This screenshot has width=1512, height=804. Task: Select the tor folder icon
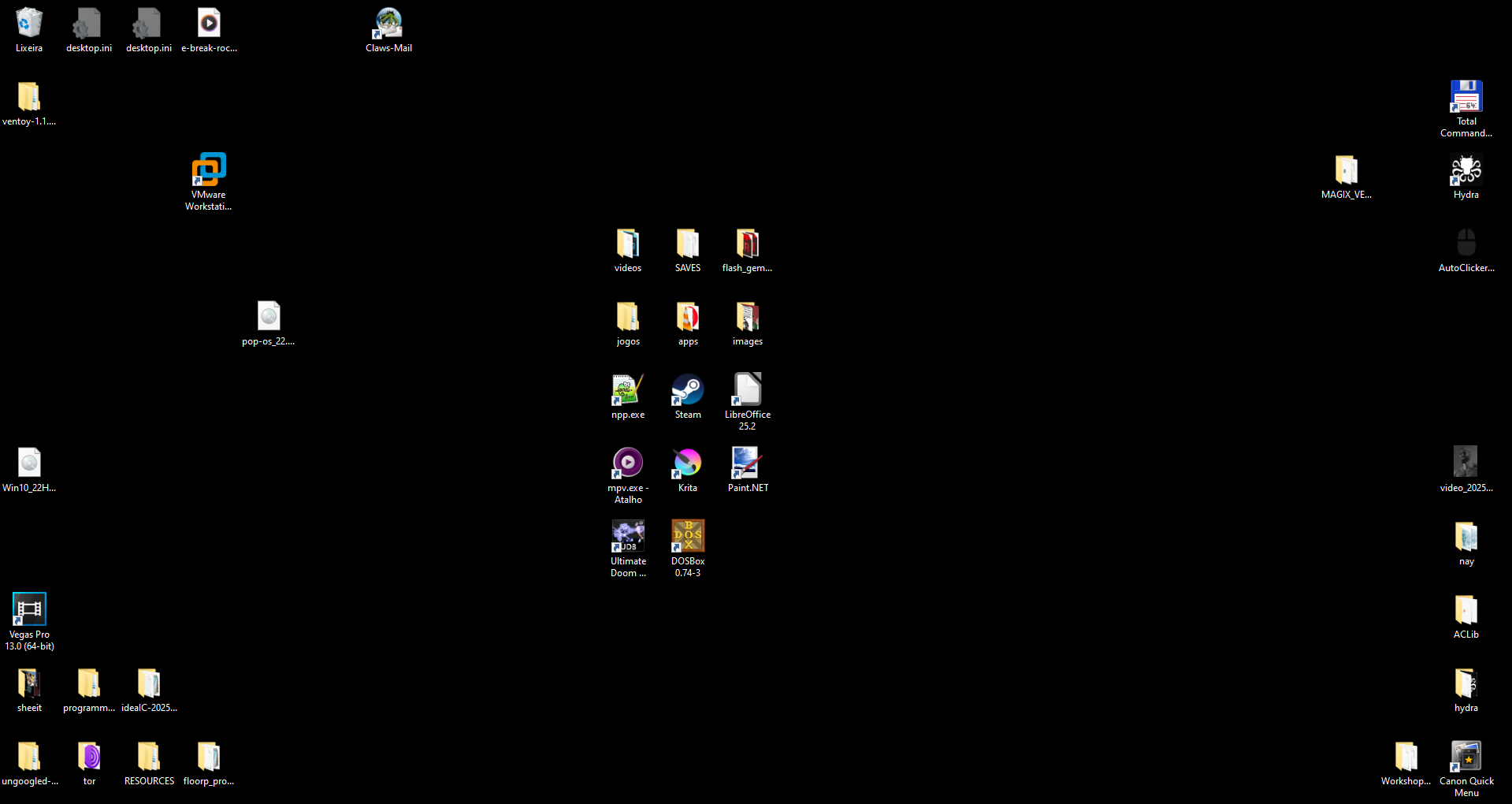(x=89, y=757)
